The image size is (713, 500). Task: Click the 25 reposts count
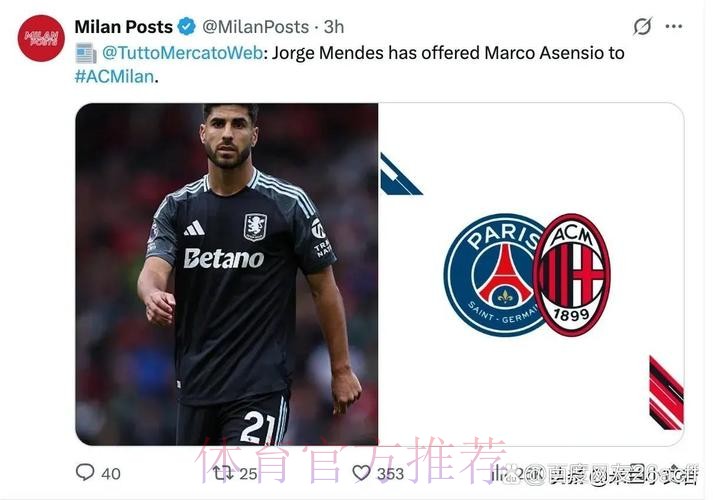(x=248, y=474)
